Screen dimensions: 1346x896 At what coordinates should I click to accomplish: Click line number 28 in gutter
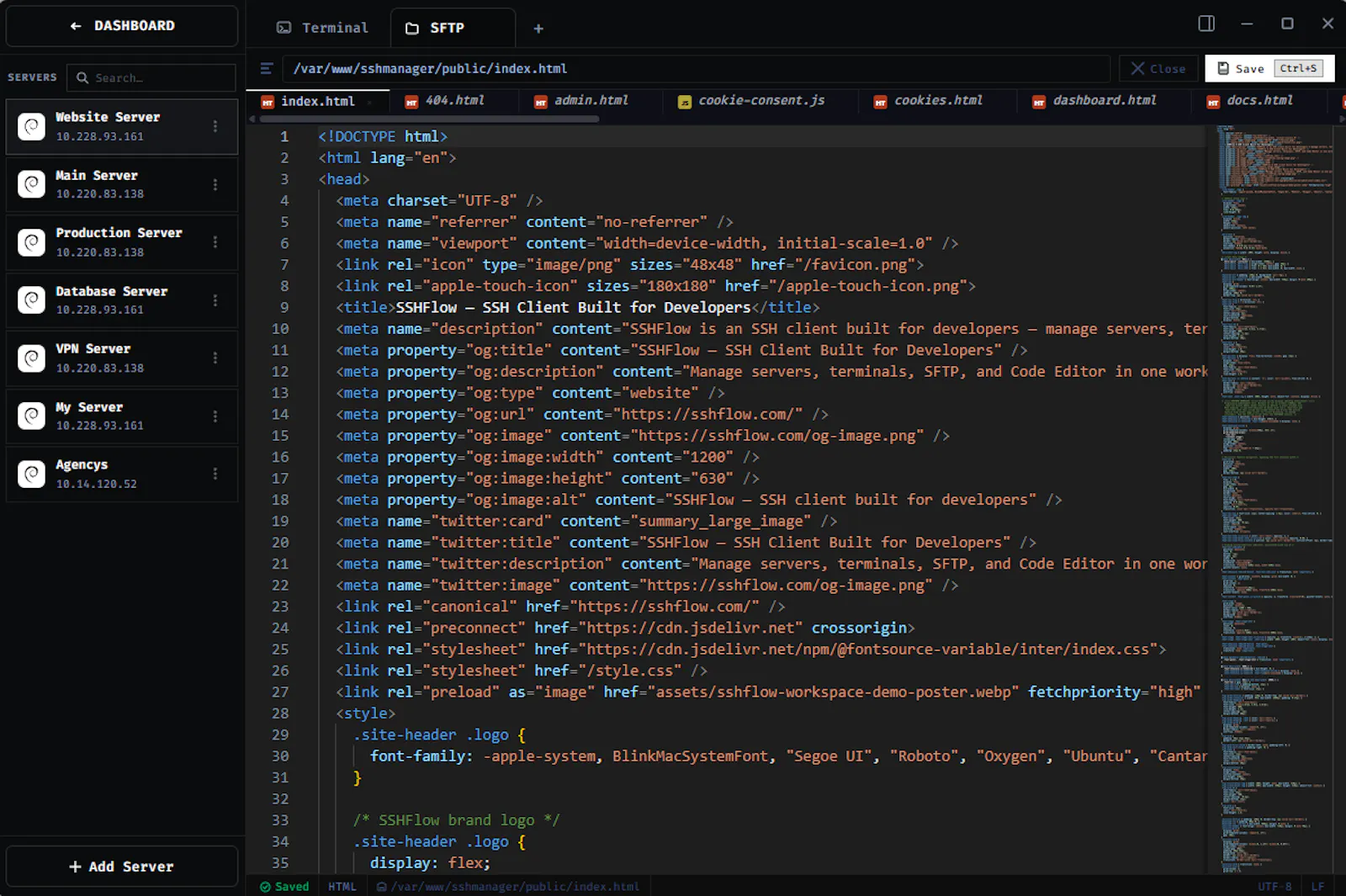[x=280, y=713]
